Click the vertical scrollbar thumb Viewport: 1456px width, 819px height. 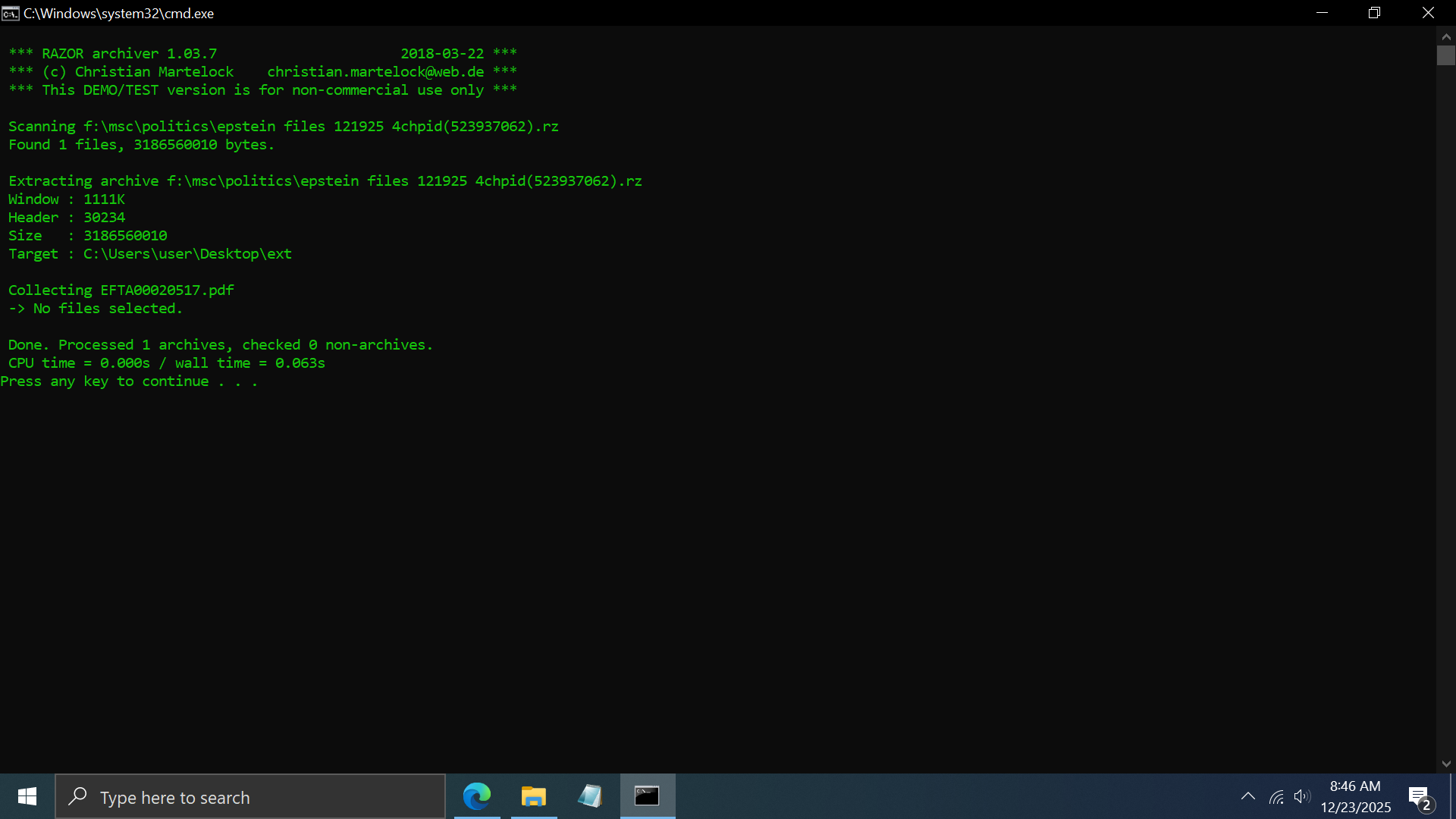tap(1446, 55)
